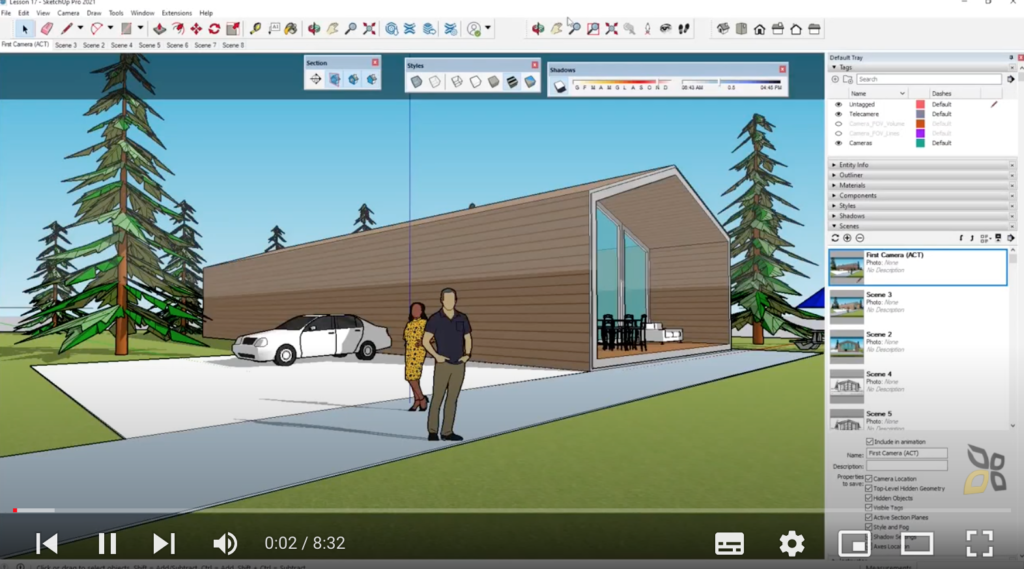Toggle Camera Location checkbox

(x=869, y=479)
